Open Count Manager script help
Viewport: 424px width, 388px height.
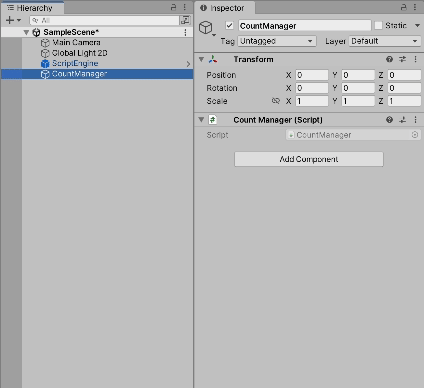tap(389, 120)
